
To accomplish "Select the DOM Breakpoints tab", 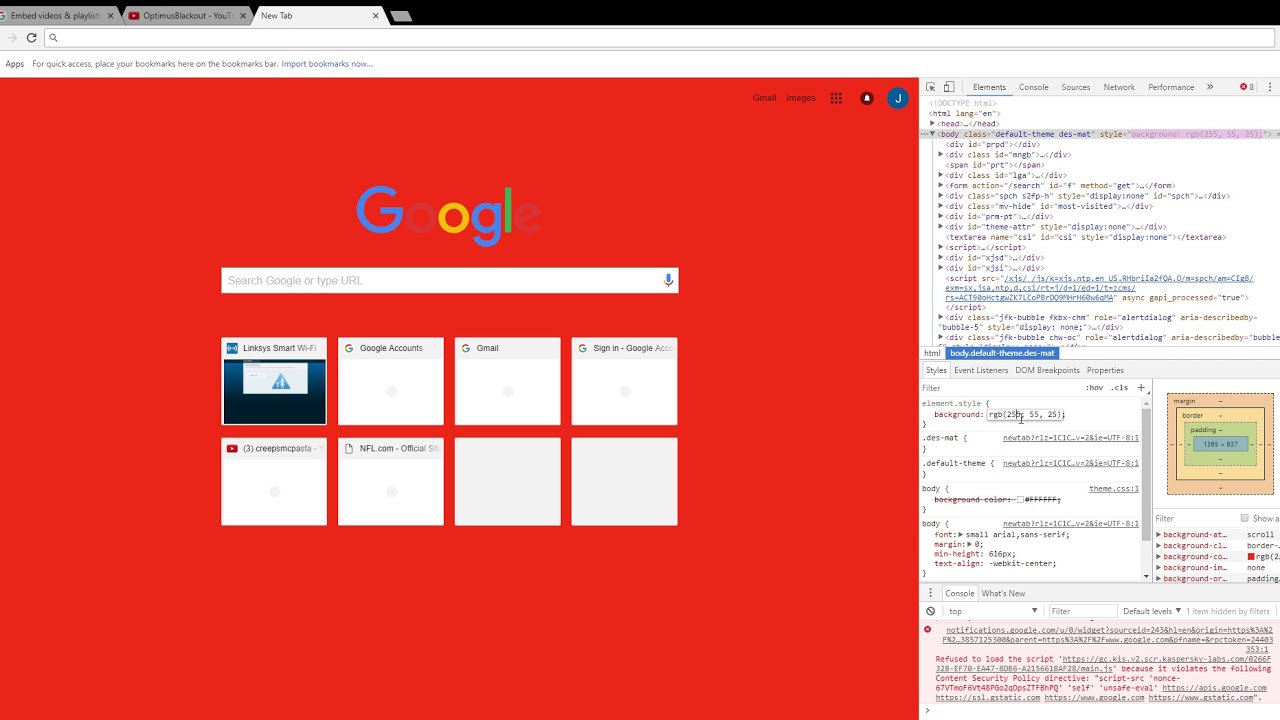I will click(x=1047, y=370).
